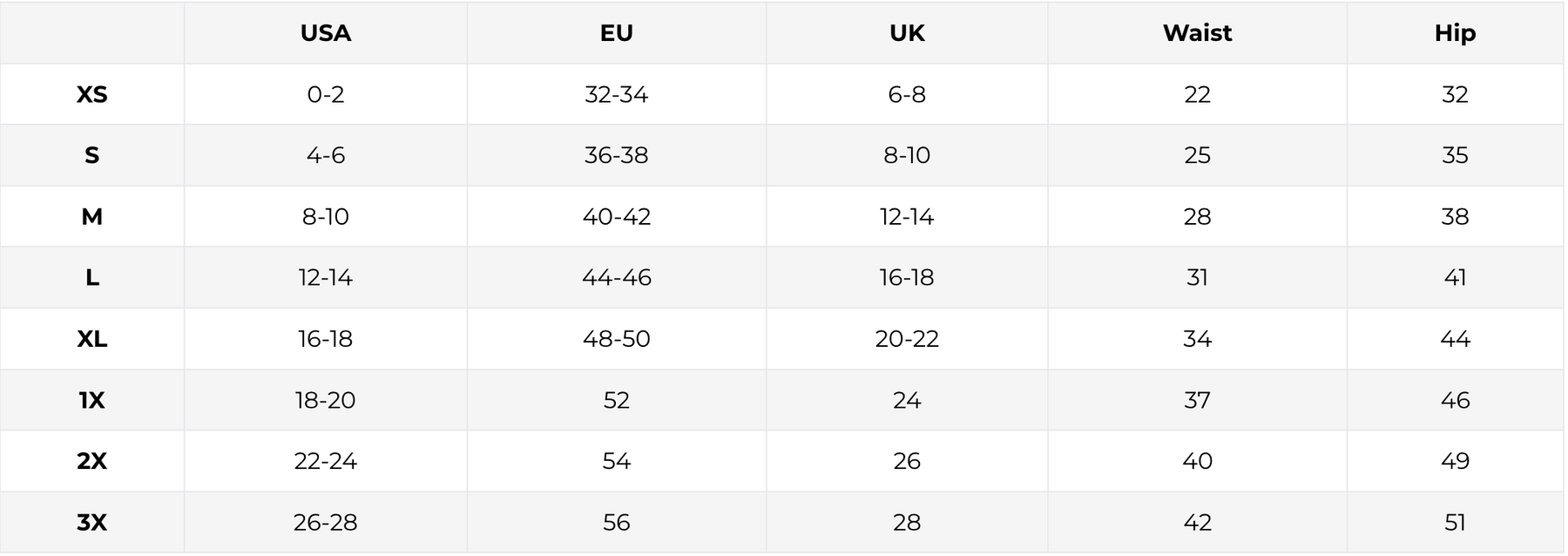This screenshot has height=556, width=1568.
Task: Click the UK column header
Action: (907, 33)
